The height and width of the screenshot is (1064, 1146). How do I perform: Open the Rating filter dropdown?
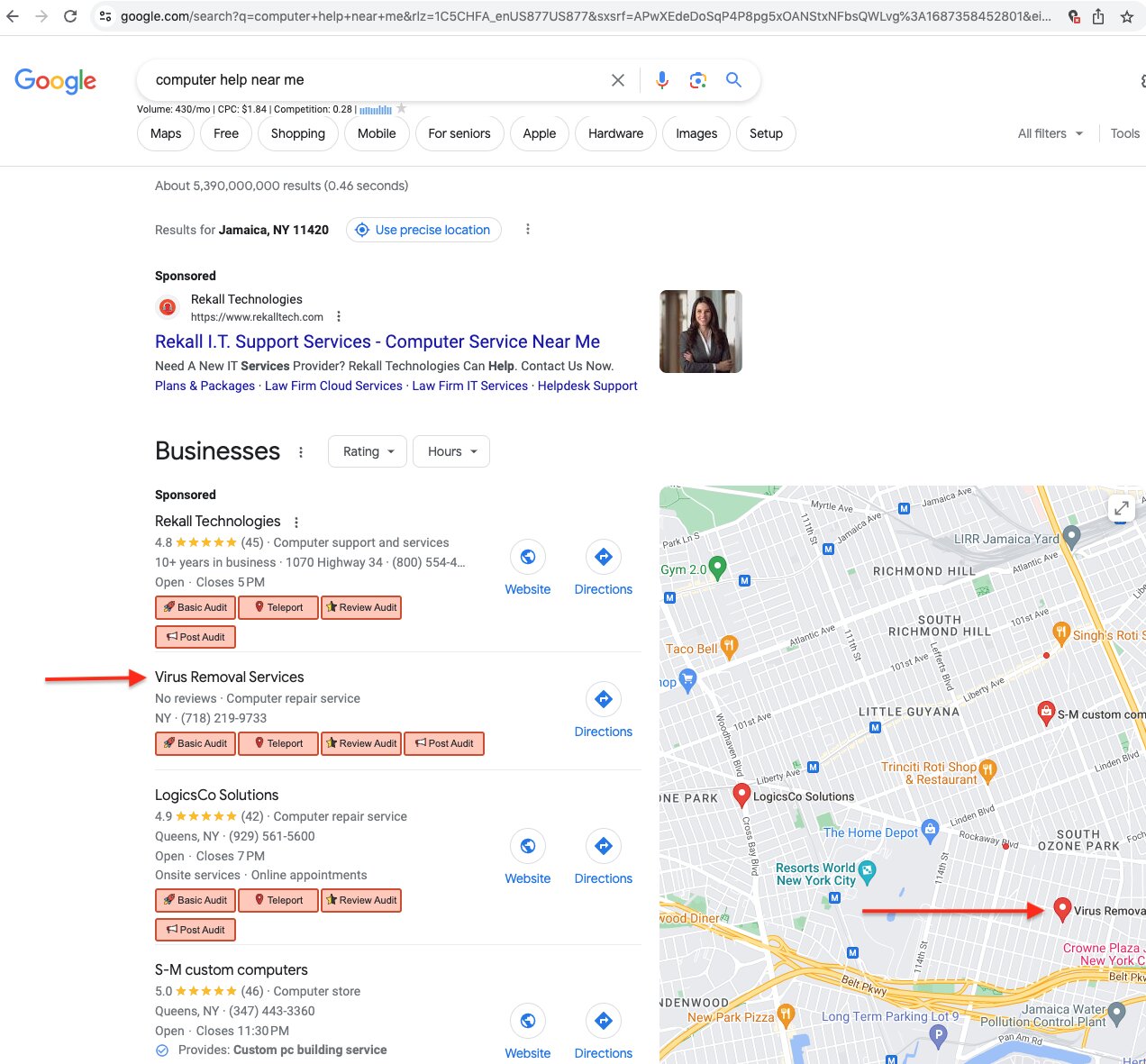[x=368, y=451]
